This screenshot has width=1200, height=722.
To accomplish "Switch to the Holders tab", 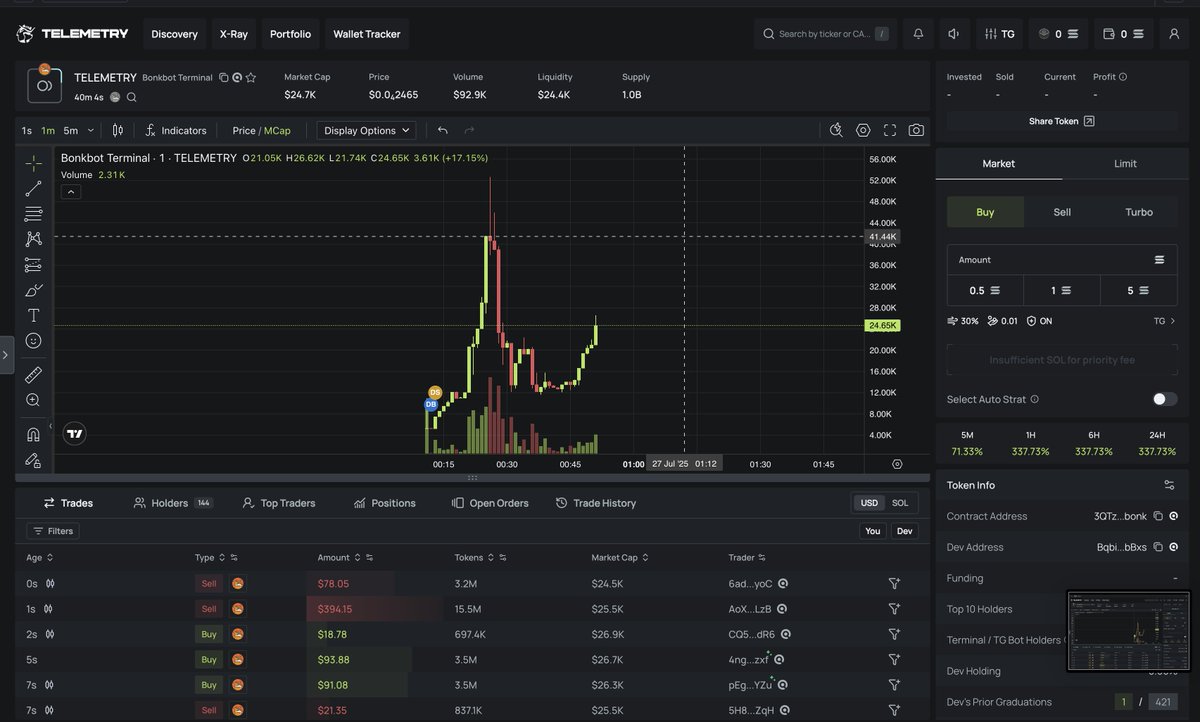I will (x=173, y=503).
